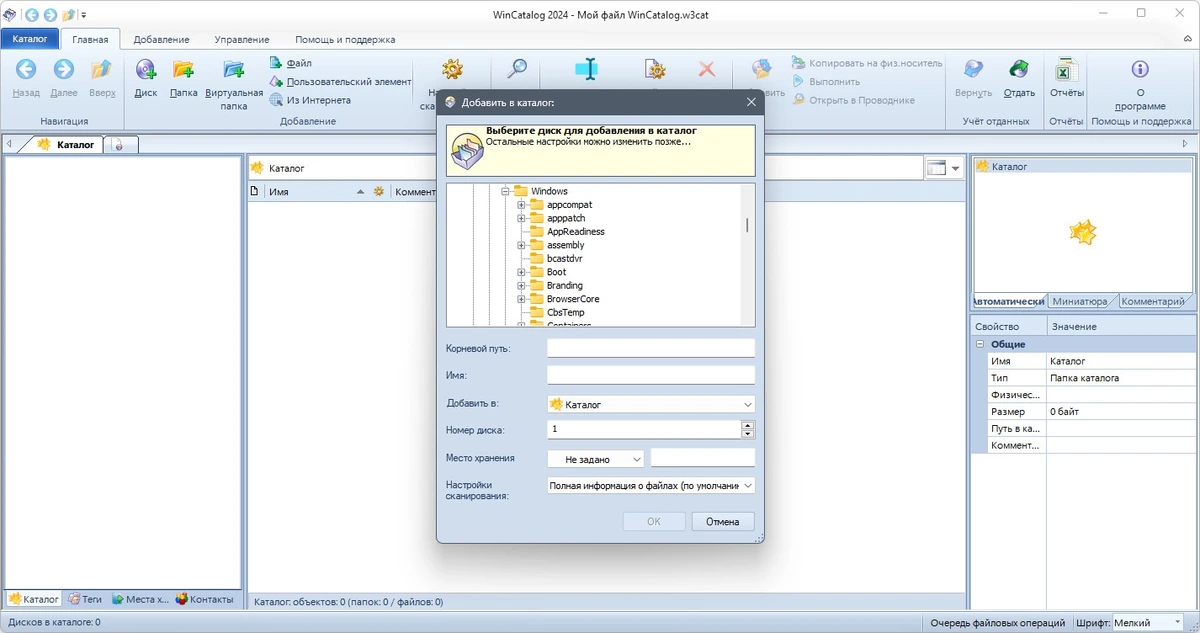Click the Файл add-file ribbon item

[x=291, y=63]
